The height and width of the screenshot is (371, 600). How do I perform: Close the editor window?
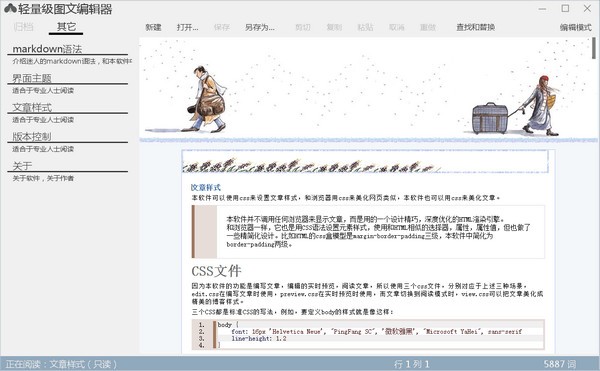587,8
